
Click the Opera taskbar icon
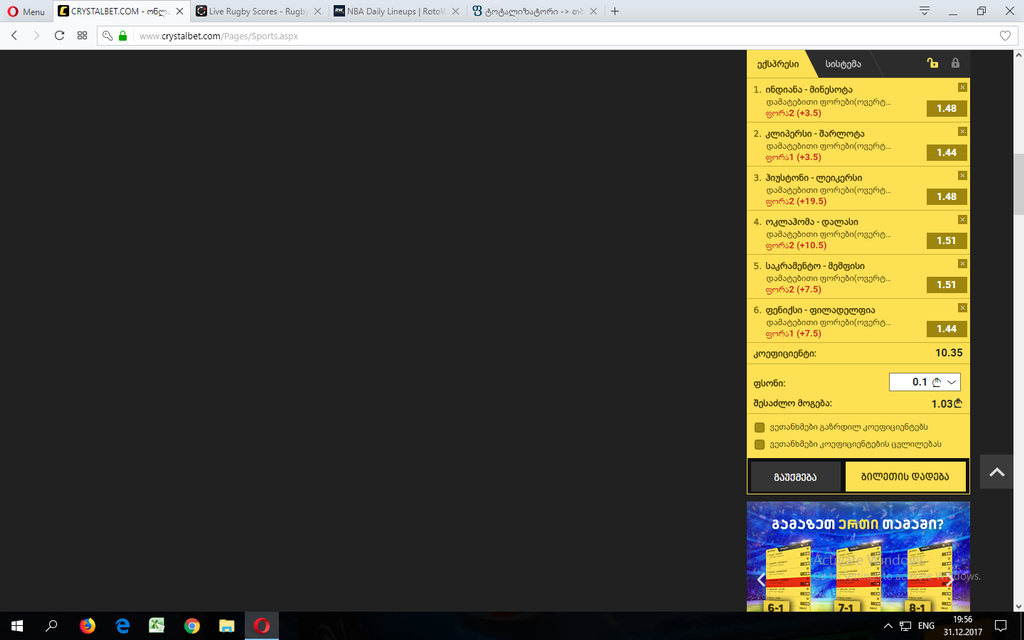point(262,626)
